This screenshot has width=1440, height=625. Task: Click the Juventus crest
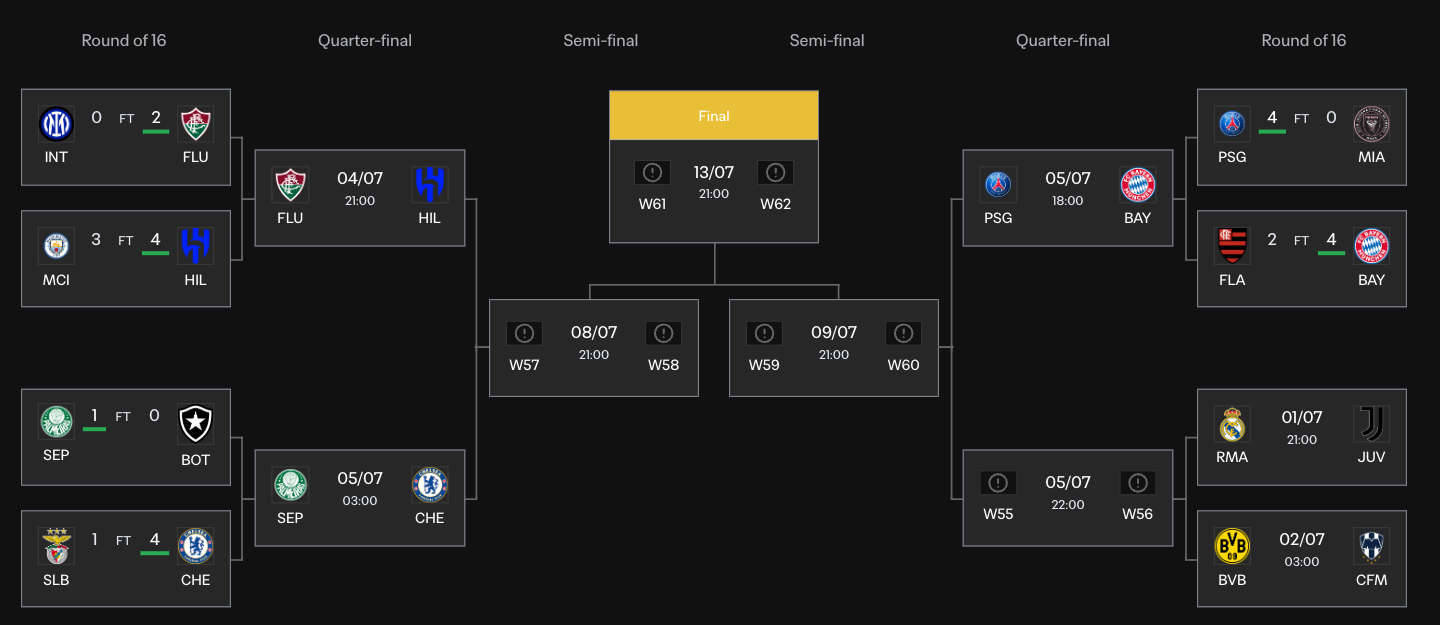tap(1372, 424)
